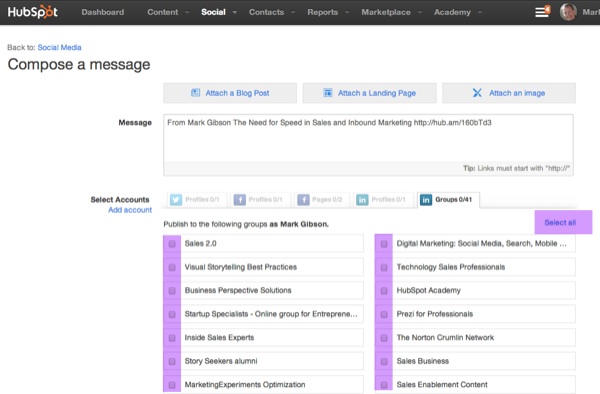Click 'Publish to the following groups' text
The width and height of the screenshot is (600, 394).
point(246,224)
